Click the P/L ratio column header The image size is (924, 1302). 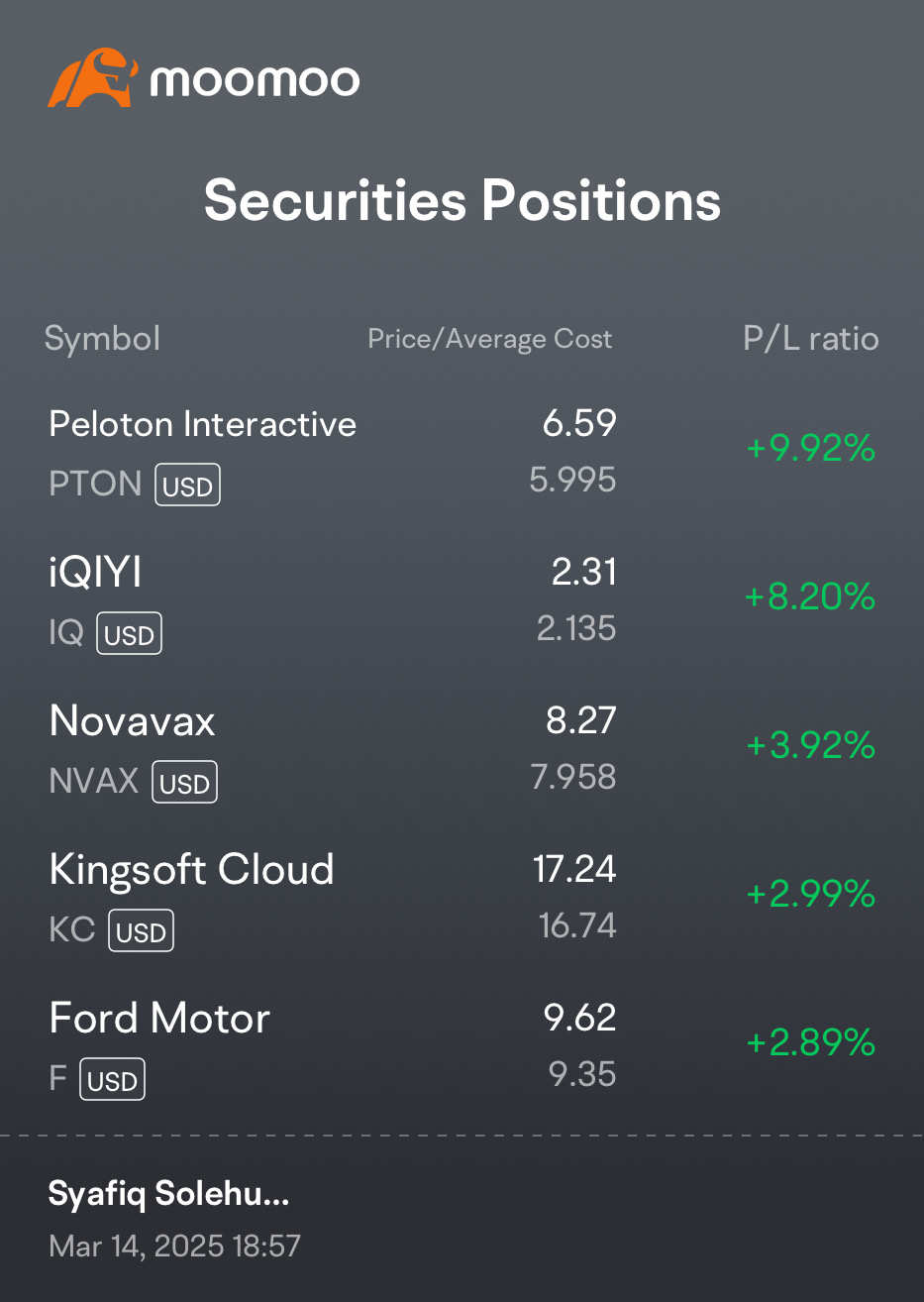click(x=811, y=339)
